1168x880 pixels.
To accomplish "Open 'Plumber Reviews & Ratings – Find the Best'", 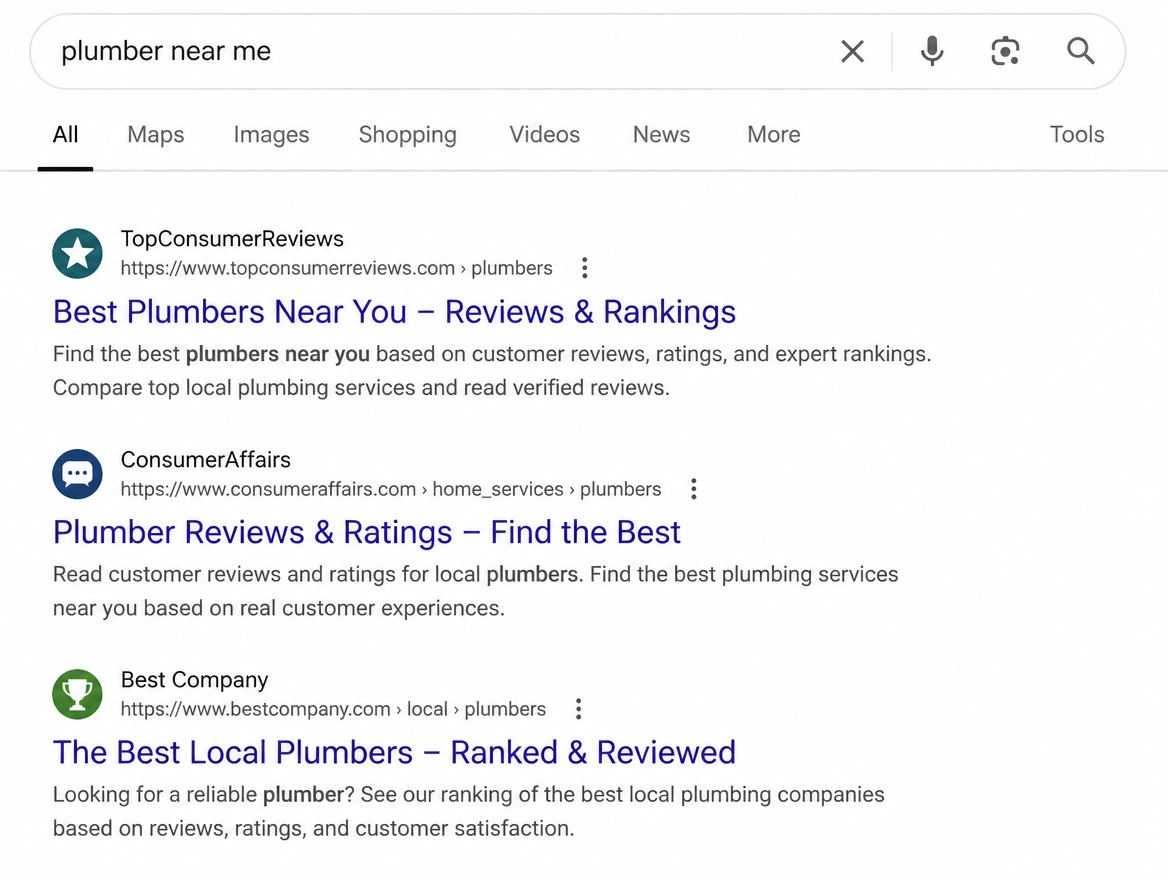I will 366,532.
